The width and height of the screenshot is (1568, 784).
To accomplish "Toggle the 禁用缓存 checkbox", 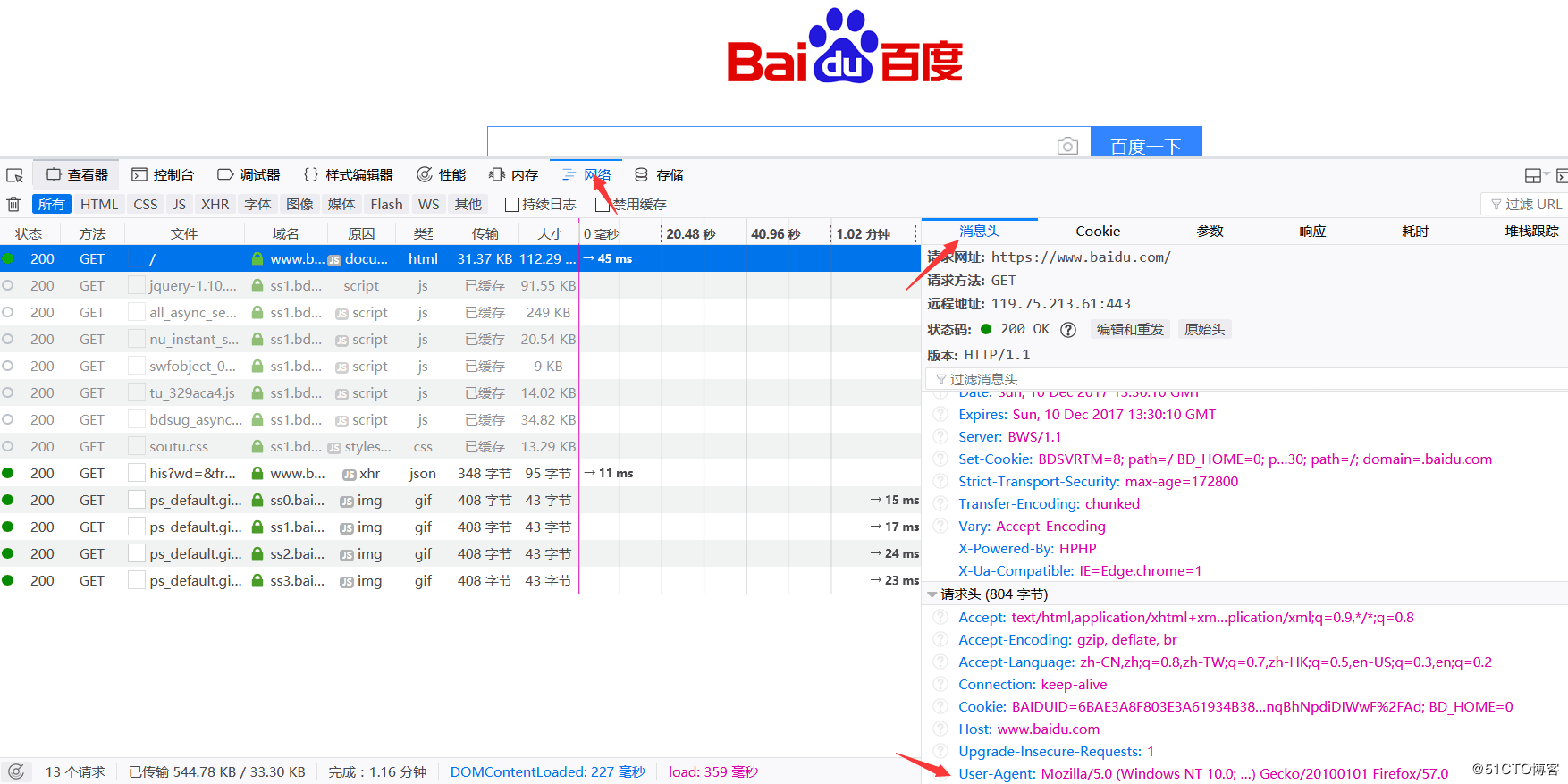I will pyautogui.click(x=603, y=205).
